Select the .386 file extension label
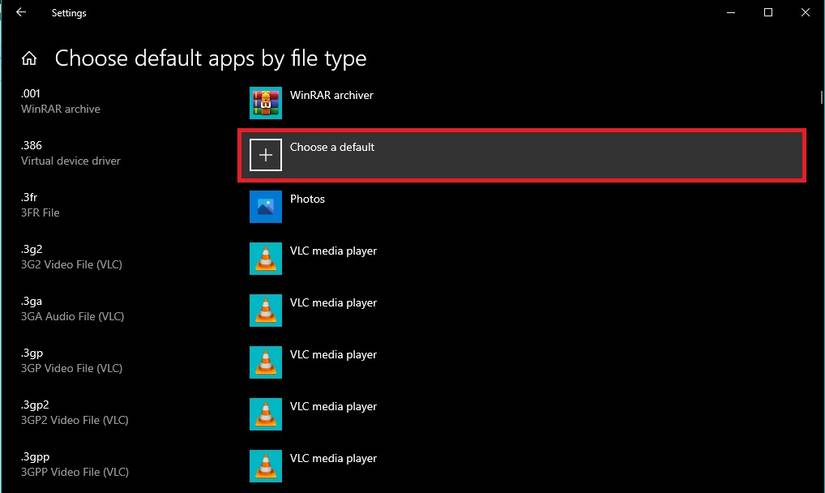 click(x=31, y=145)
